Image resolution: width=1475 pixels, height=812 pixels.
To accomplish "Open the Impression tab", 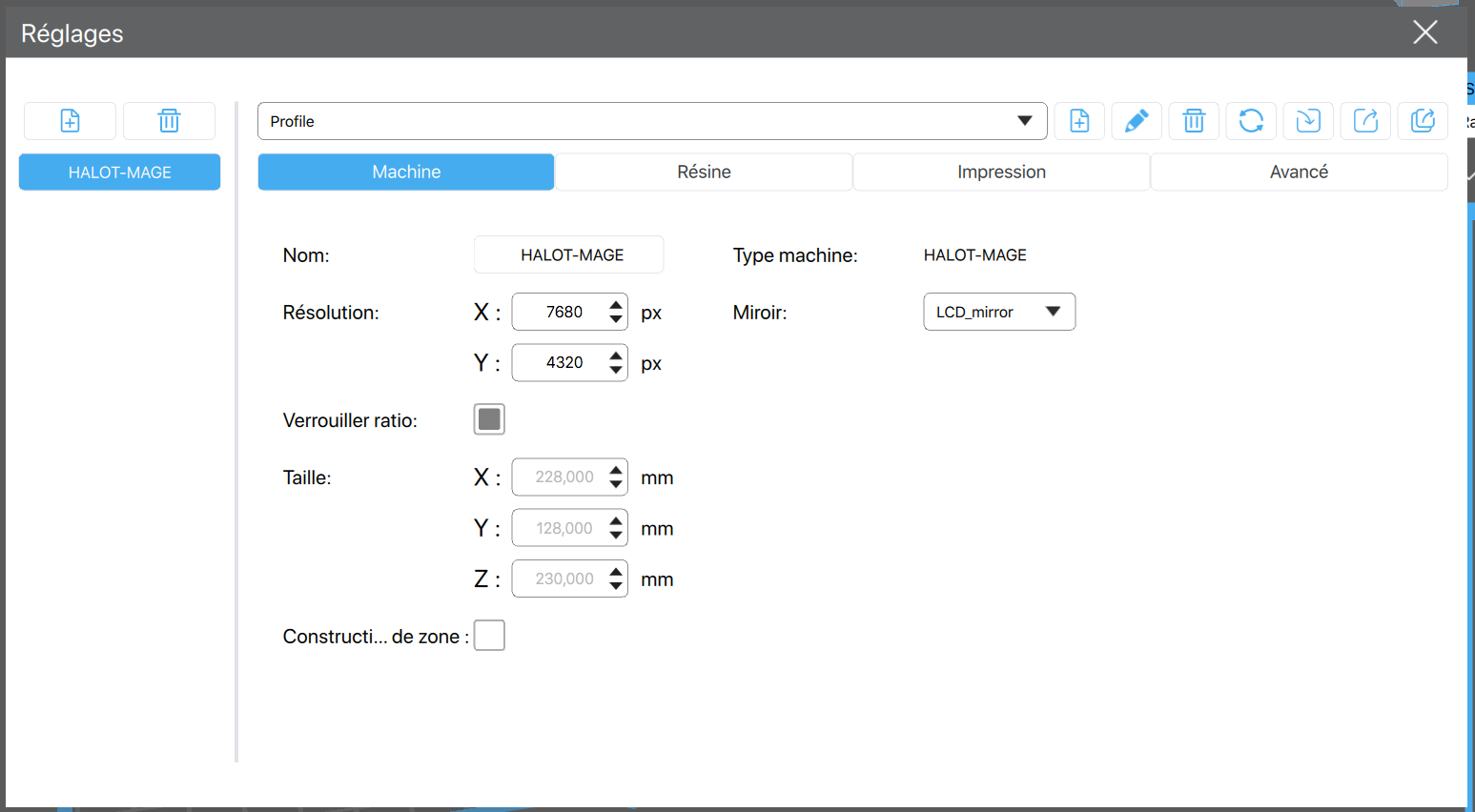I will pyautogui.click(x=1001, y=173).
